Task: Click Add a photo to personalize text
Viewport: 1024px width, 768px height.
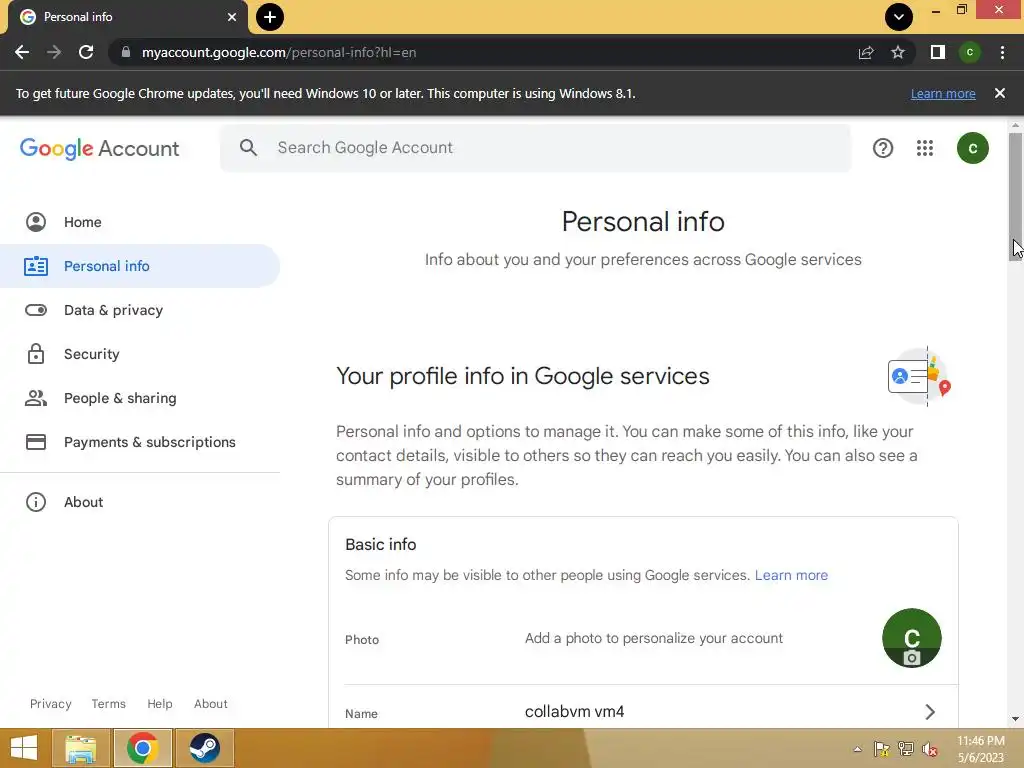Action: [654, 638]
